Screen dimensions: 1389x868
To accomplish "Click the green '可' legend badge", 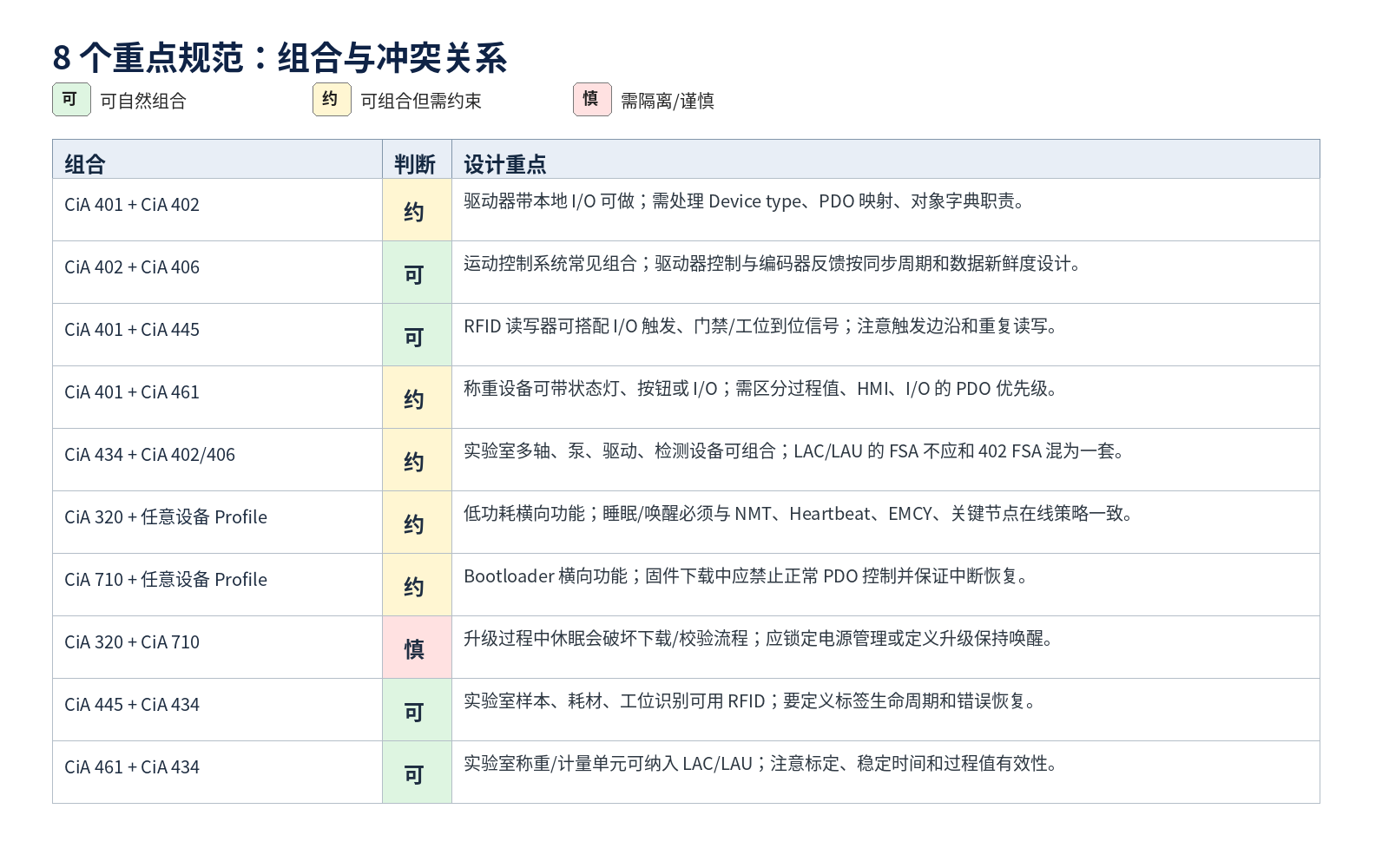I will pyautogui.click(x=71, y=99).
